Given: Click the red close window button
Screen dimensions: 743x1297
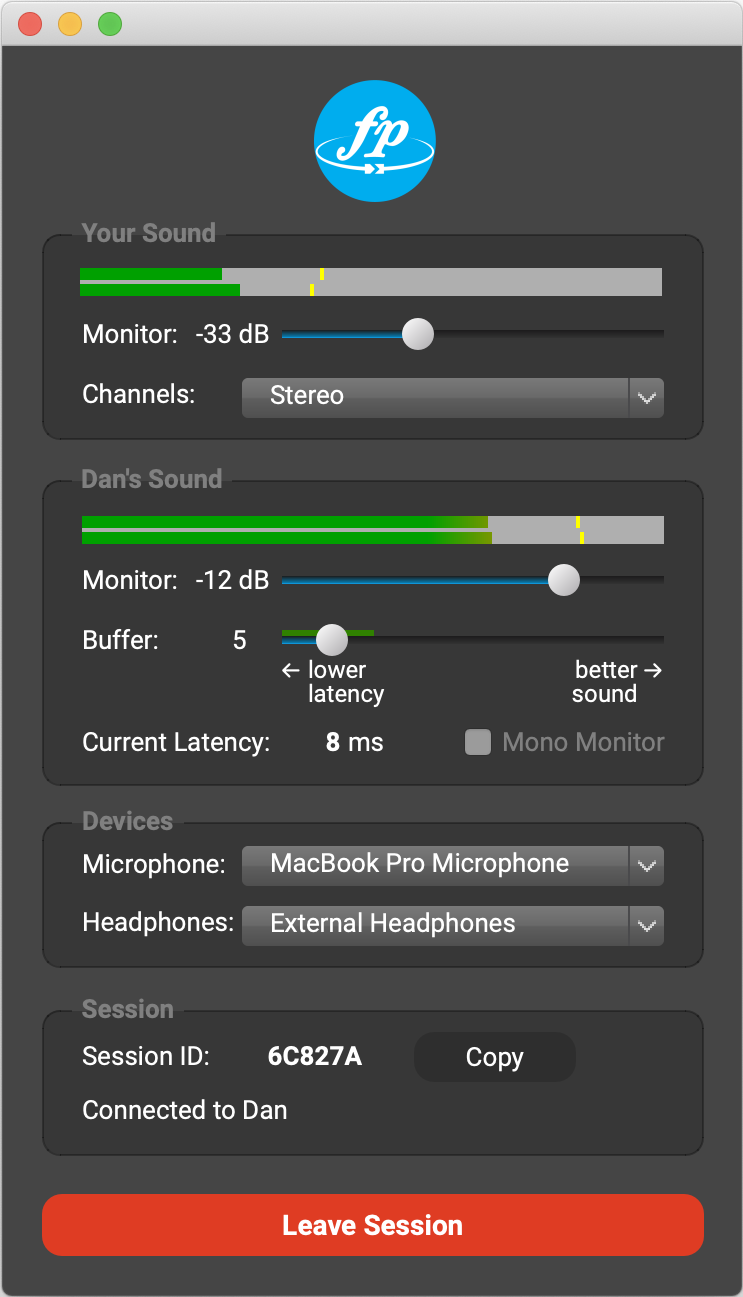Looking at the screenshot, I should (30, 24).
